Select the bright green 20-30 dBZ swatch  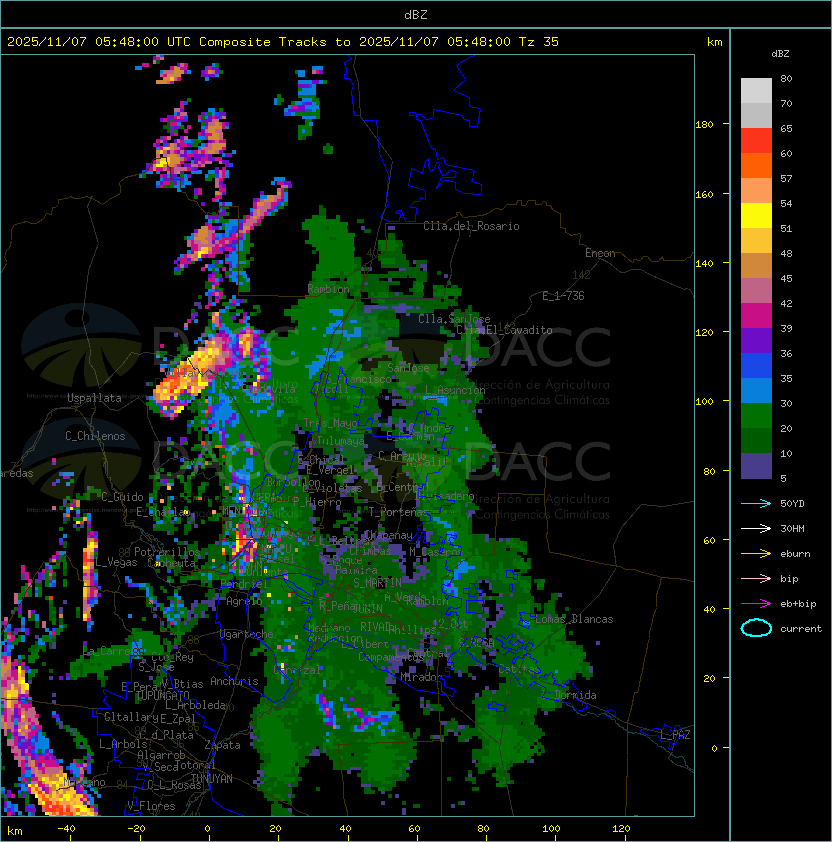pyautogui.click(x=756, y=416)
